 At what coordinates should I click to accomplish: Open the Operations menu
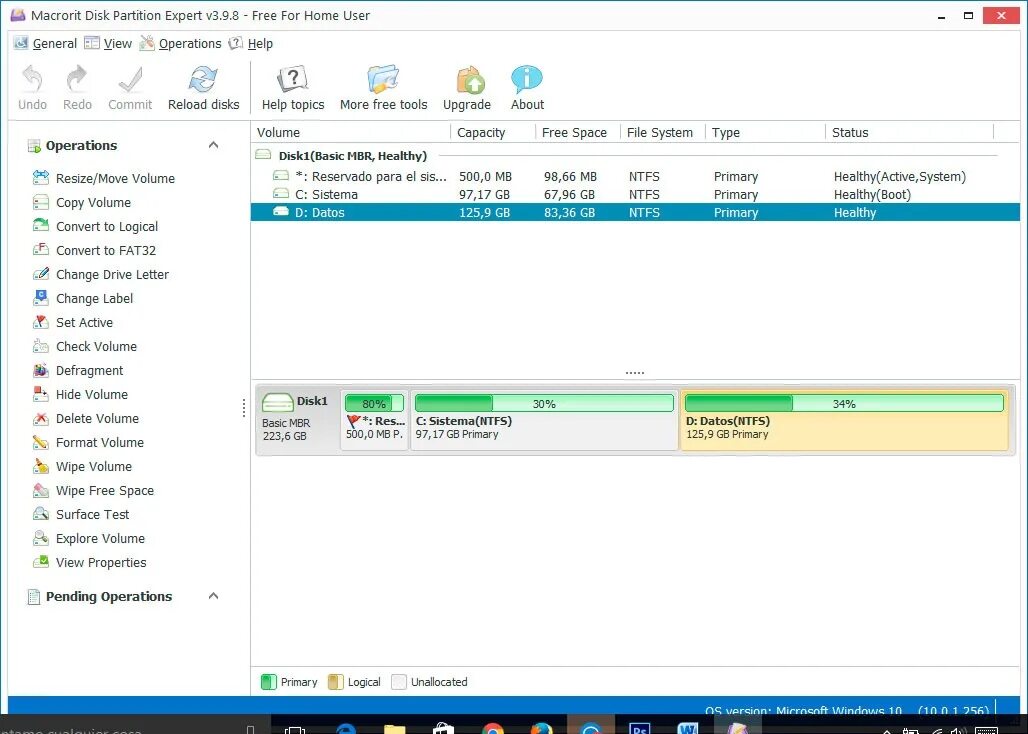pyautogui.click(x=181, y=43)
